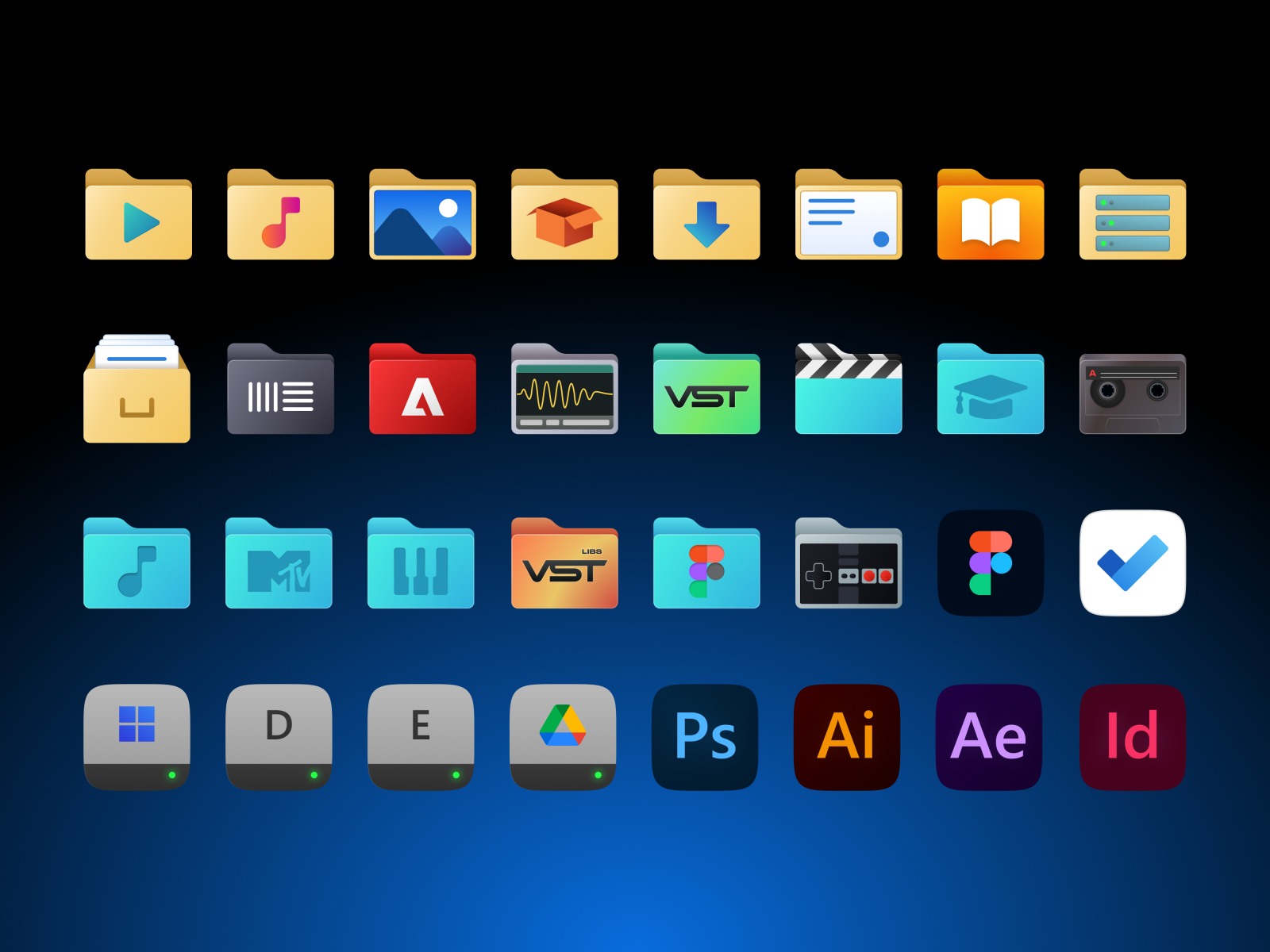The height and width of the screenshot is (952, 1270).
Task: Launch Illustrator Ai app icon
Action: [848, 738]
